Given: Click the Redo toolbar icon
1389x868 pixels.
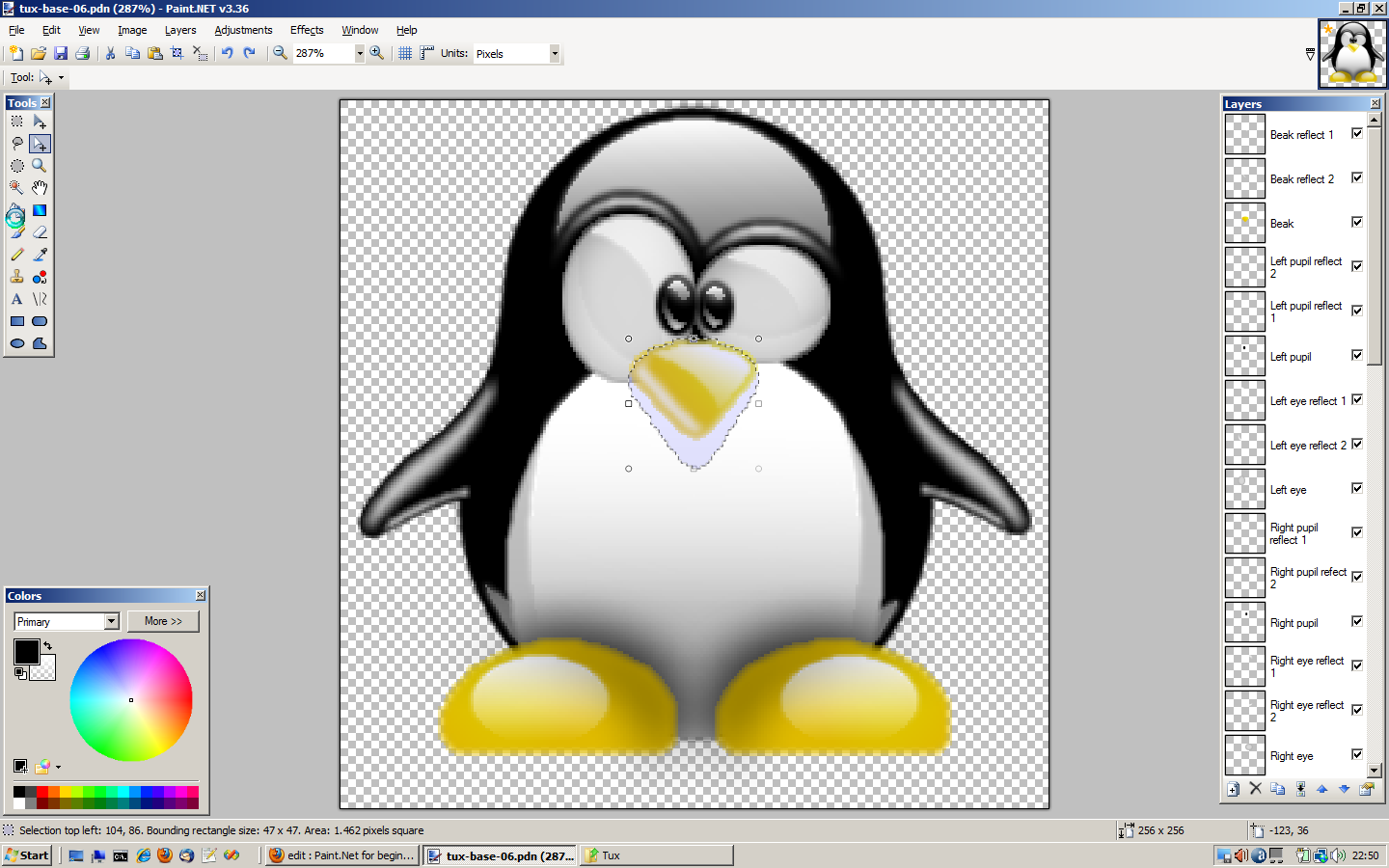Looking at the screenshot, I should pos(250,53).
